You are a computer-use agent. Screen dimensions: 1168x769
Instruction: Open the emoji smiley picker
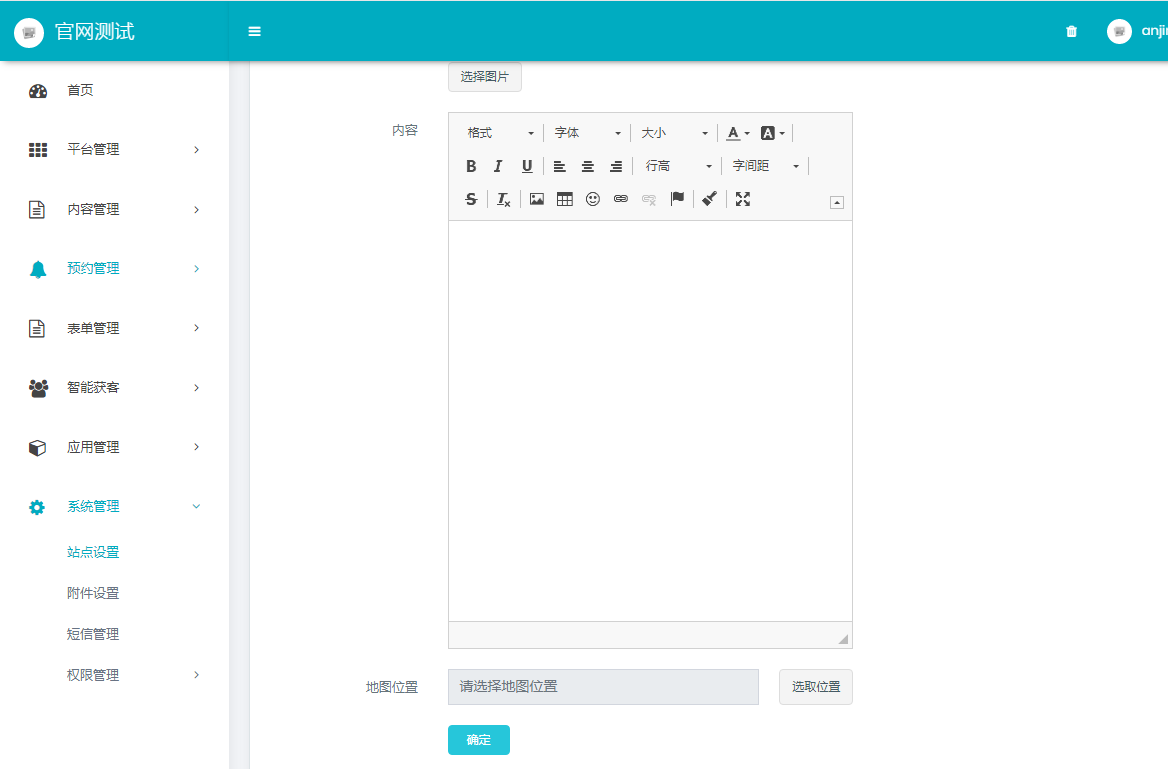click(593, 199)
